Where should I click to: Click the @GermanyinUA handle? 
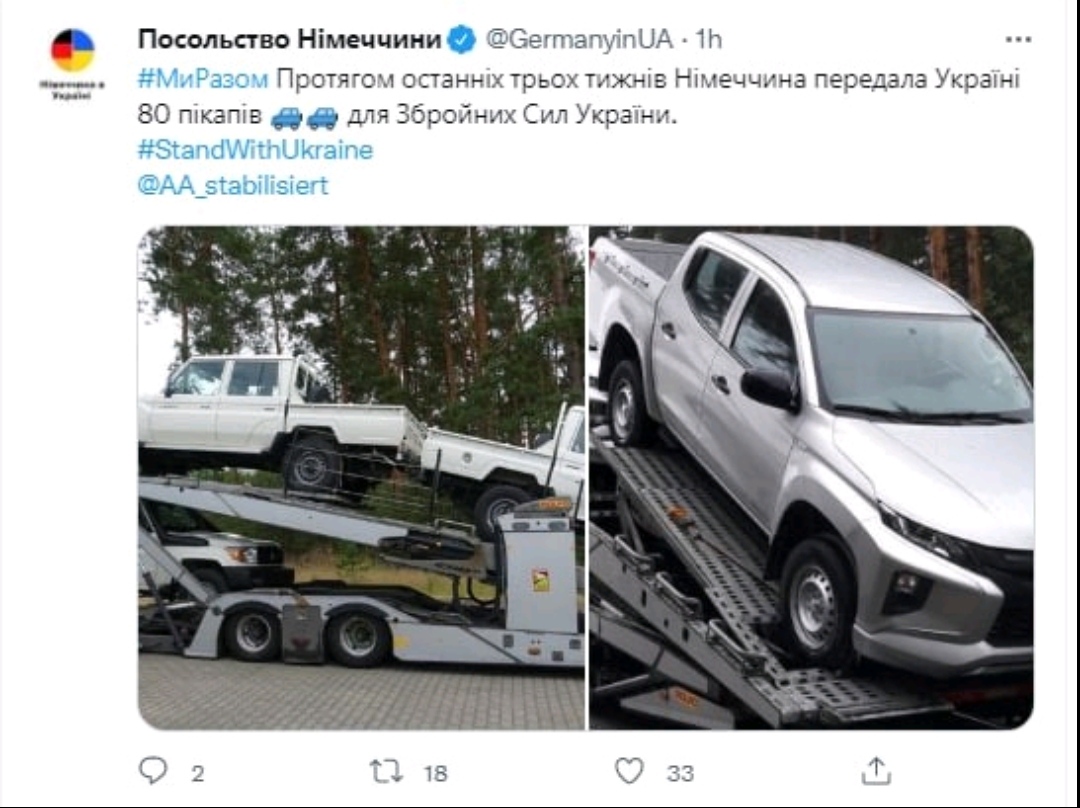[579, 39]
